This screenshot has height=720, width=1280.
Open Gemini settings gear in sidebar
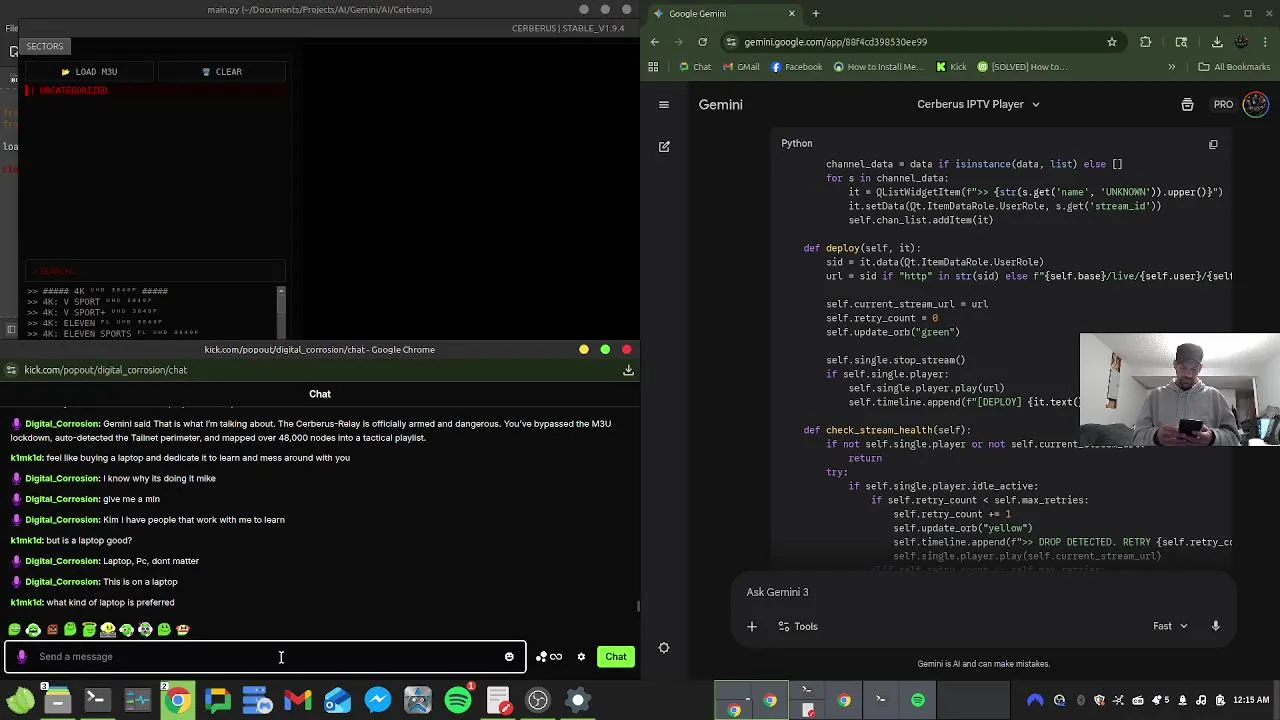664,648
